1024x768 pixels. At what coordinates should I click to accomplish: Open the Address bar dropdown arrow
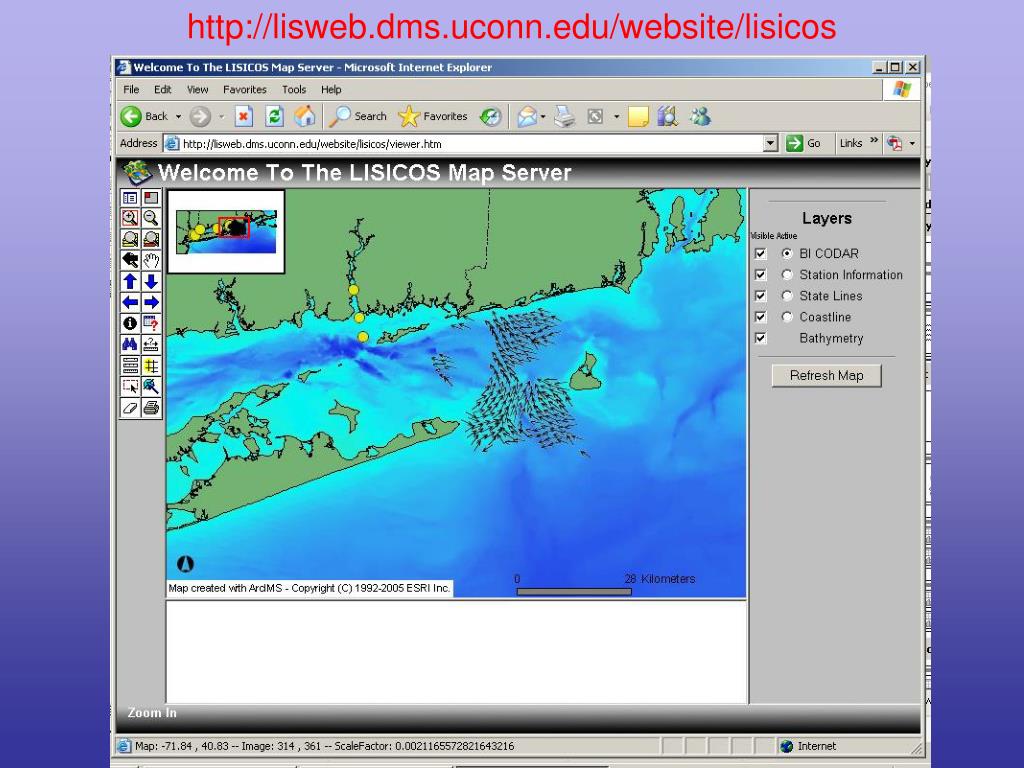(771, 143)
